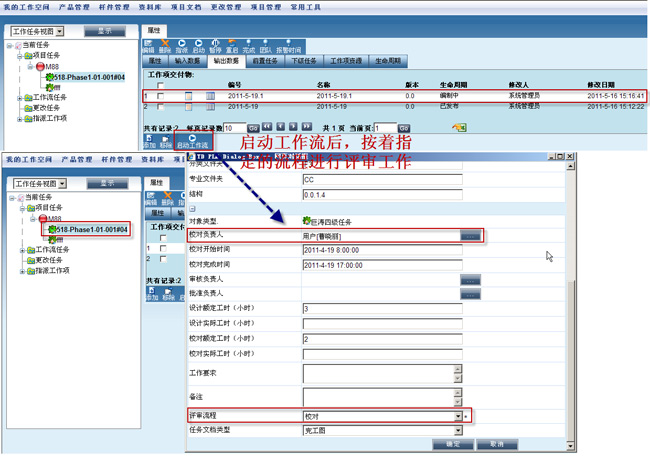Check the checkbox for row 2011-5-19
Screen dimensions: 650x471
161,106
